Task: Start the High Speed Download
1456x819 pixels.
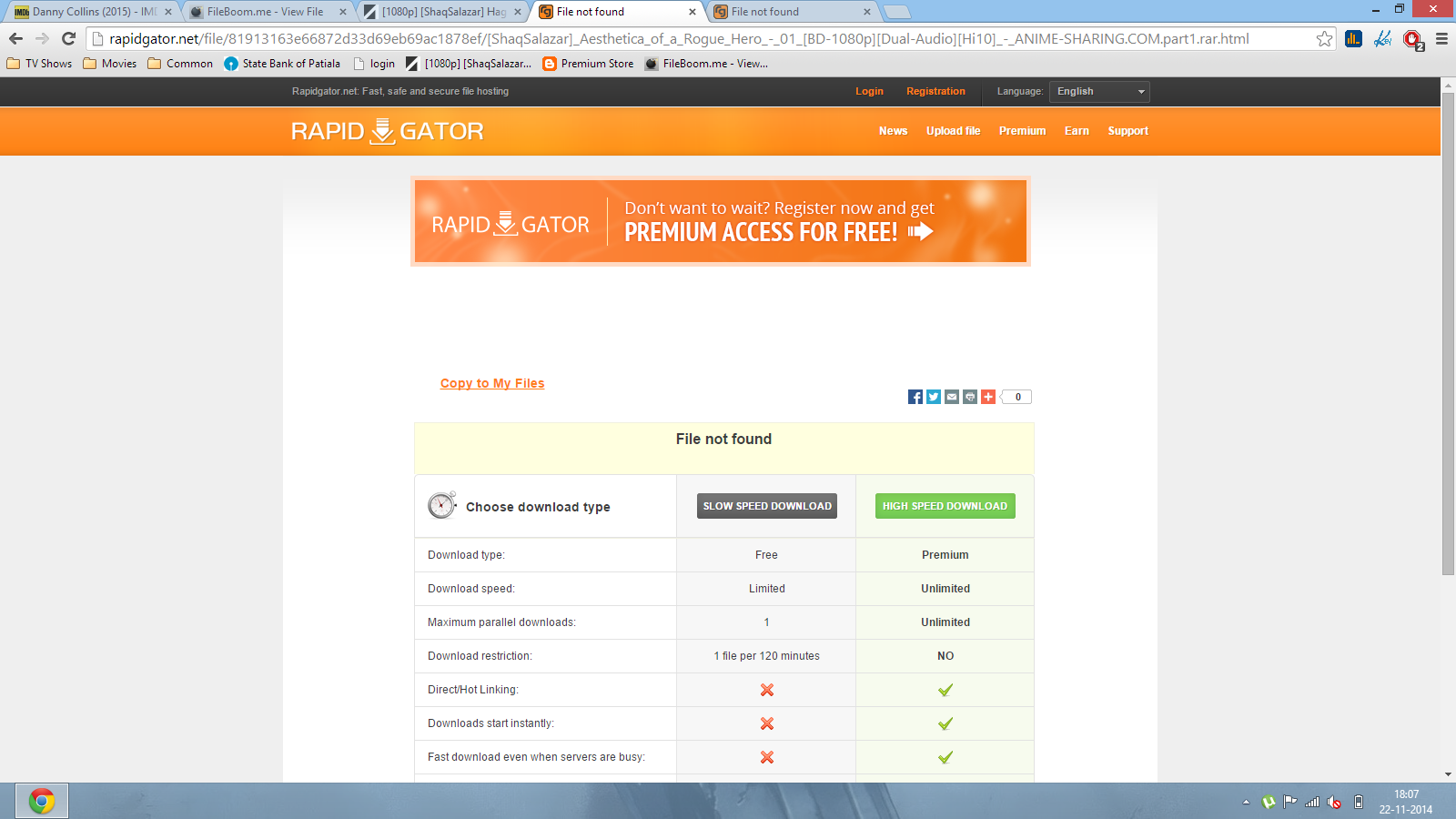Action: pos(945,506)
